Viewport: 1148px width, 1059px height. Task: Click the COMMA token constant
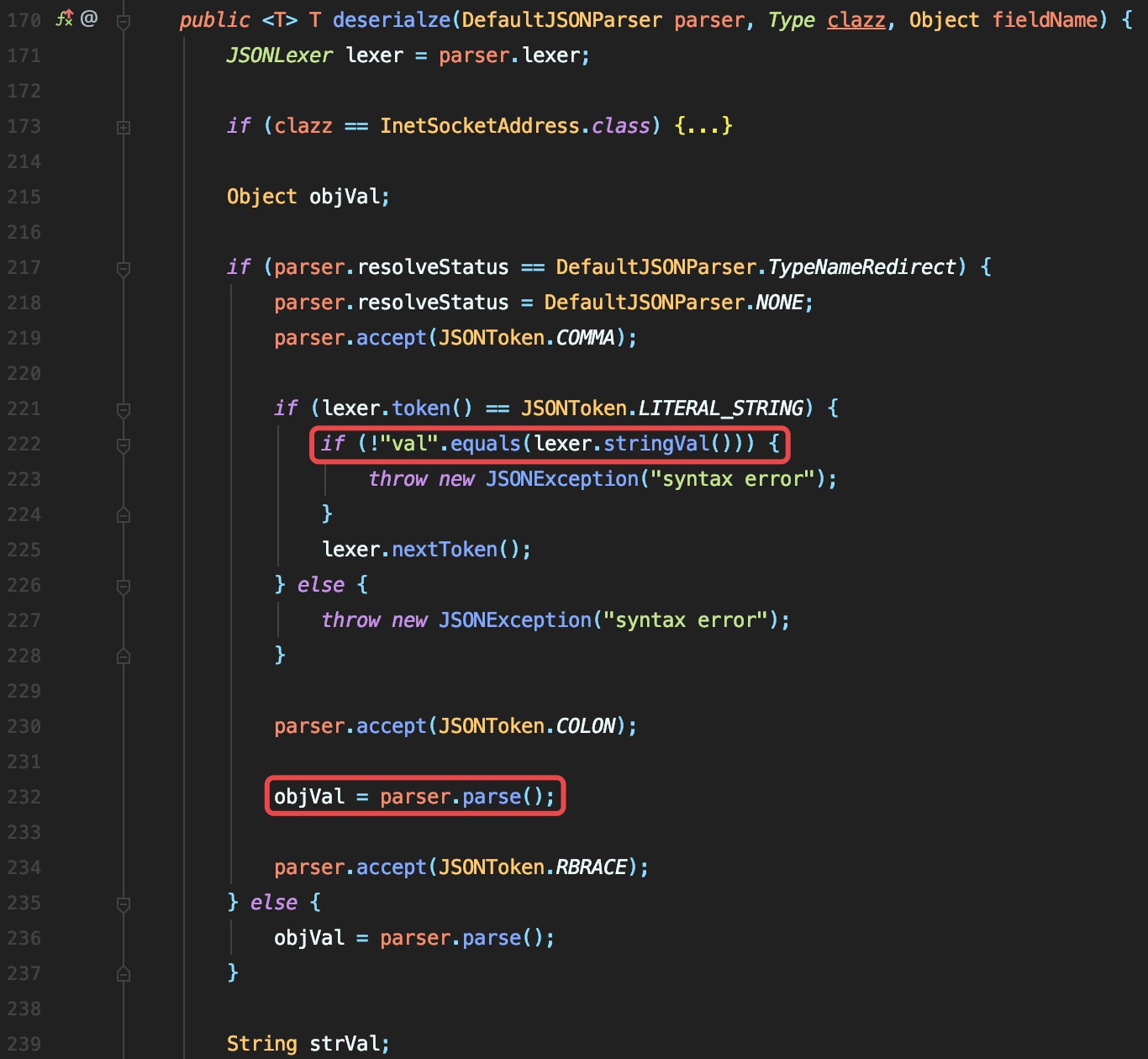point(586,338)
